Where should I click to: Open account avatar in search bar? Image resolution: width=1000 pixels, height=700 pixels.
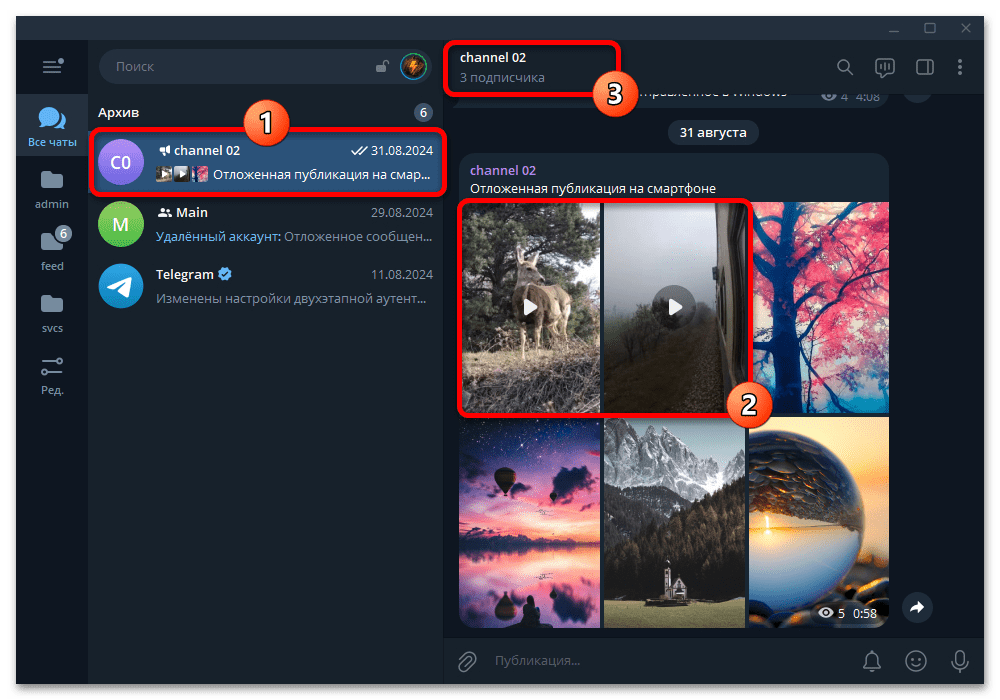click(x=413, y=66)
